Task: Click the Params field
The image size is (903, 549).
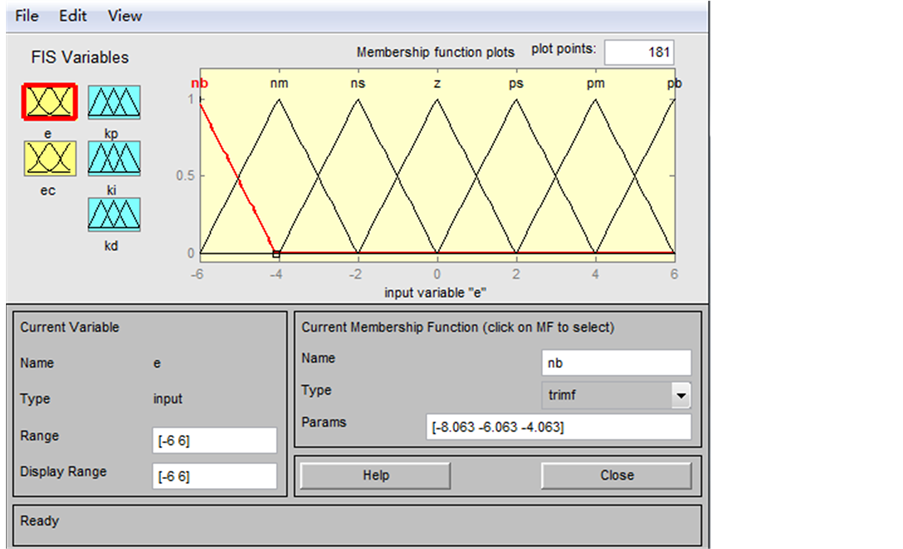Action: 558,427
